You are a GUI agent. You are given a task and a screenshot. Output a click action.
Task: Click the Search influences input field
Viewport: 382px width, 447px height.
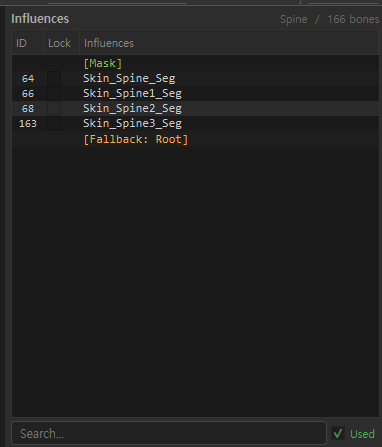coord(169,433)
